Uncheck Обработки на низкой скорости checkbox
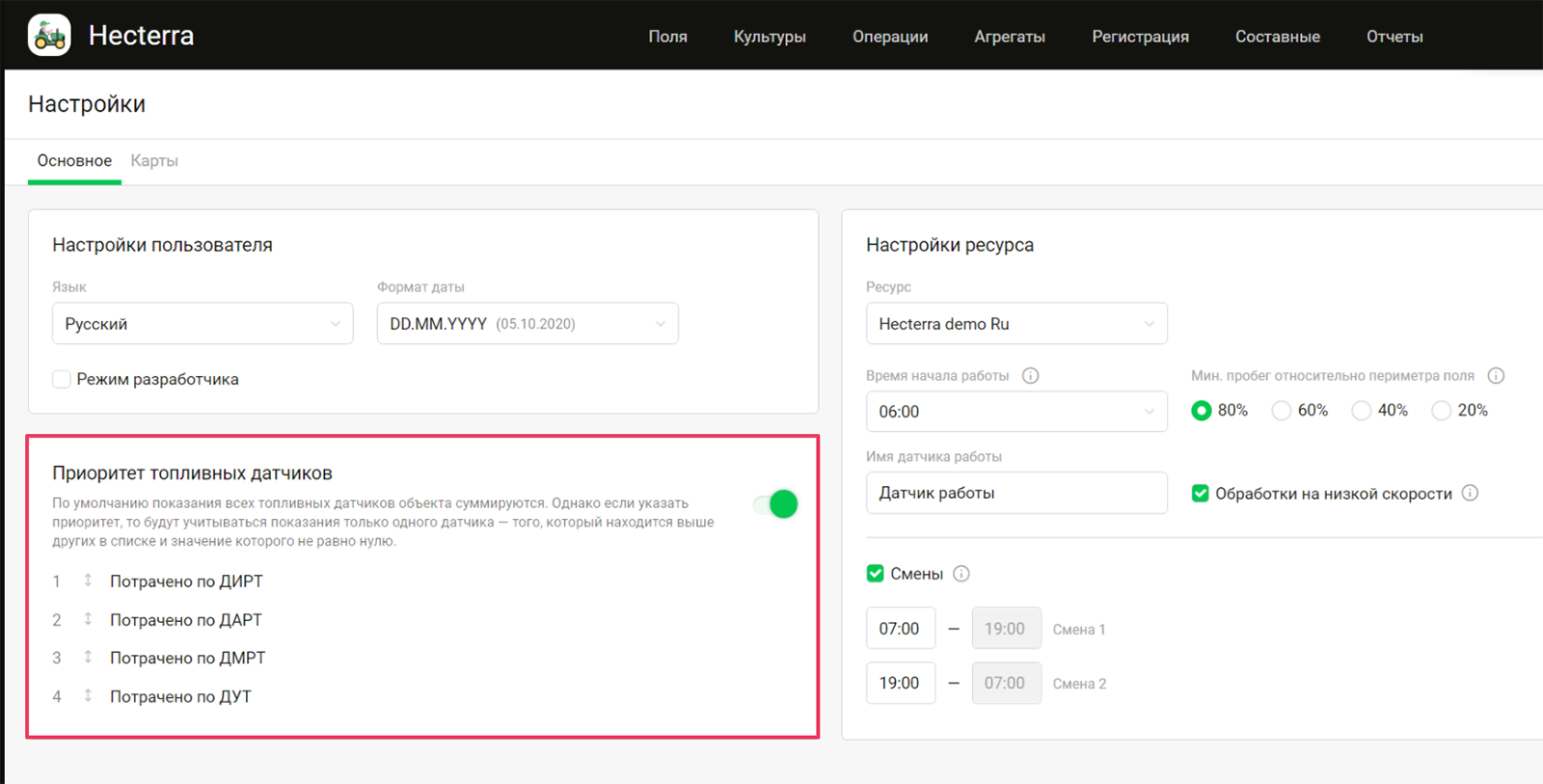1543x784 pixels. click(1200, 493)
